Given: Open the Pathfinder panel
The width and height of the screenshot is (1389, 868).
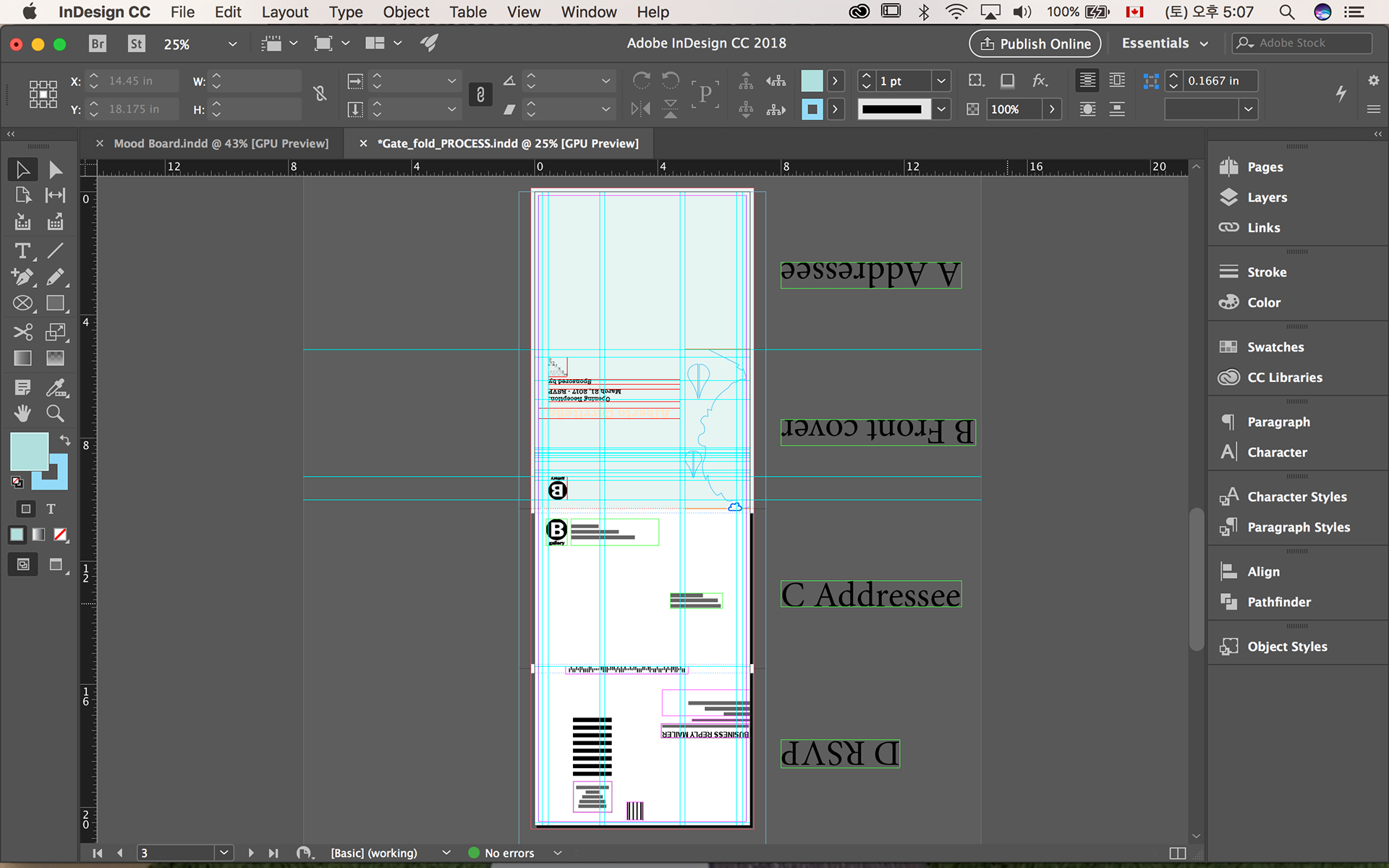Looking at the screenshot, I should pos(1278,602).
